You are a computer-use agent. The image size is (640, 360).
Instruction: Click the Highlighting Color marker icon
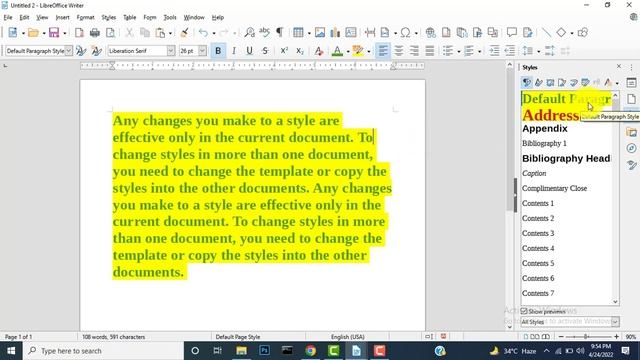coord(358,51)
